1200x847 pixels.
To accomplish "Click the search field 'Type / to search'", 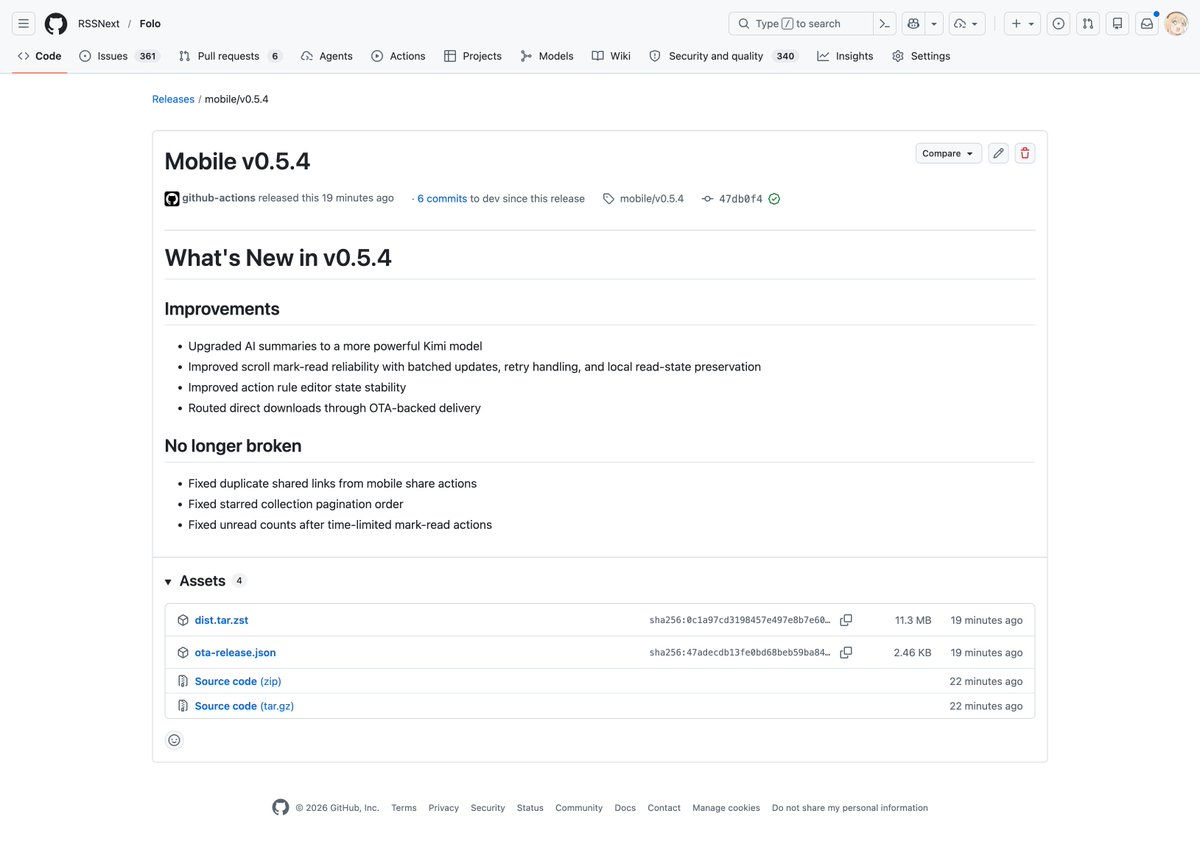I will tap(801, 23).
